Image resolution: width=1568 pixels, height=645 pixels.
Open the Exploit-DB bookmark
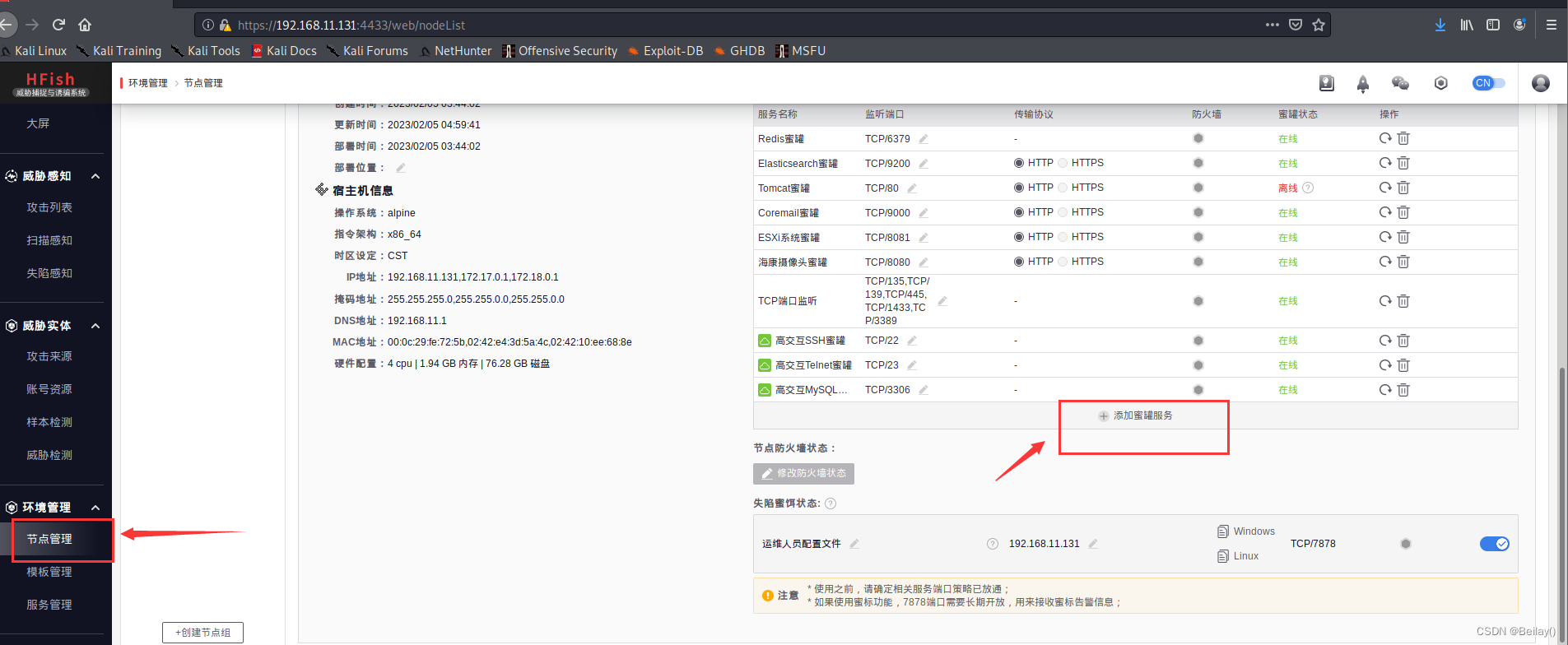(665, 51)
